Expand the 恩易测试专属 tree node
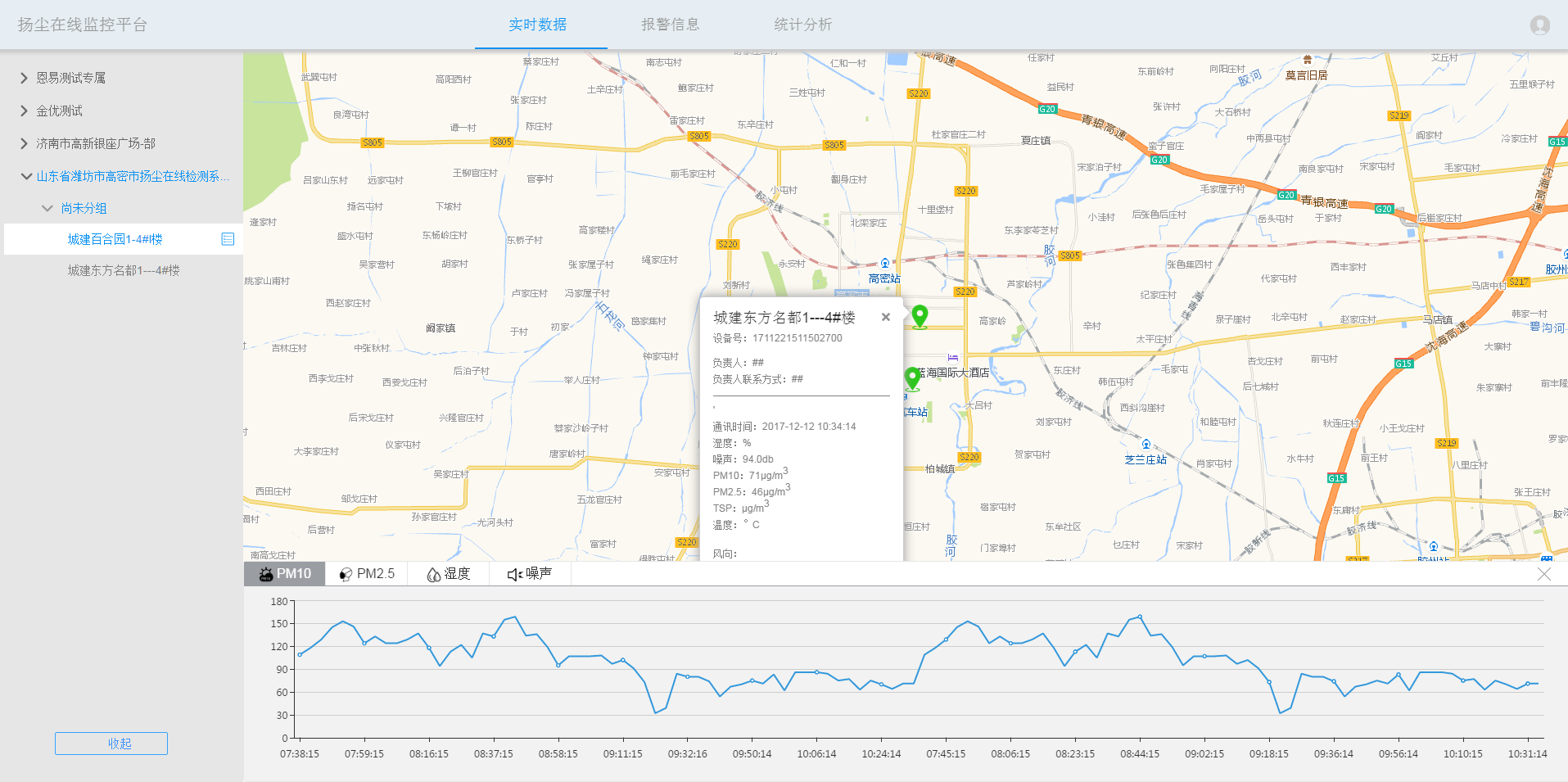The height and width of the screenshot is (782, 1568). (24, 78)
